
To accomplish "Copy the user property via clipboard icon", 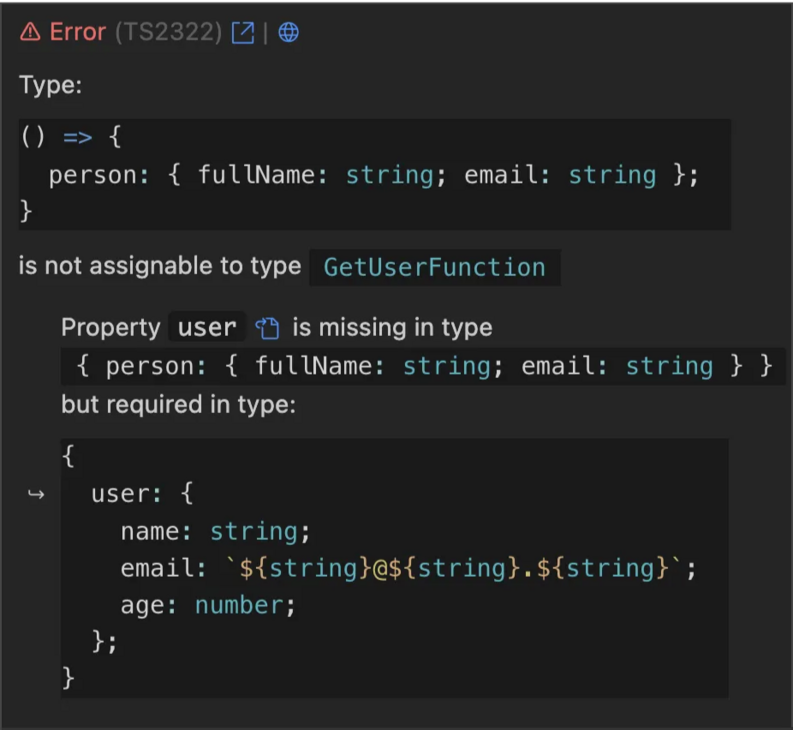I will point(267,328).
